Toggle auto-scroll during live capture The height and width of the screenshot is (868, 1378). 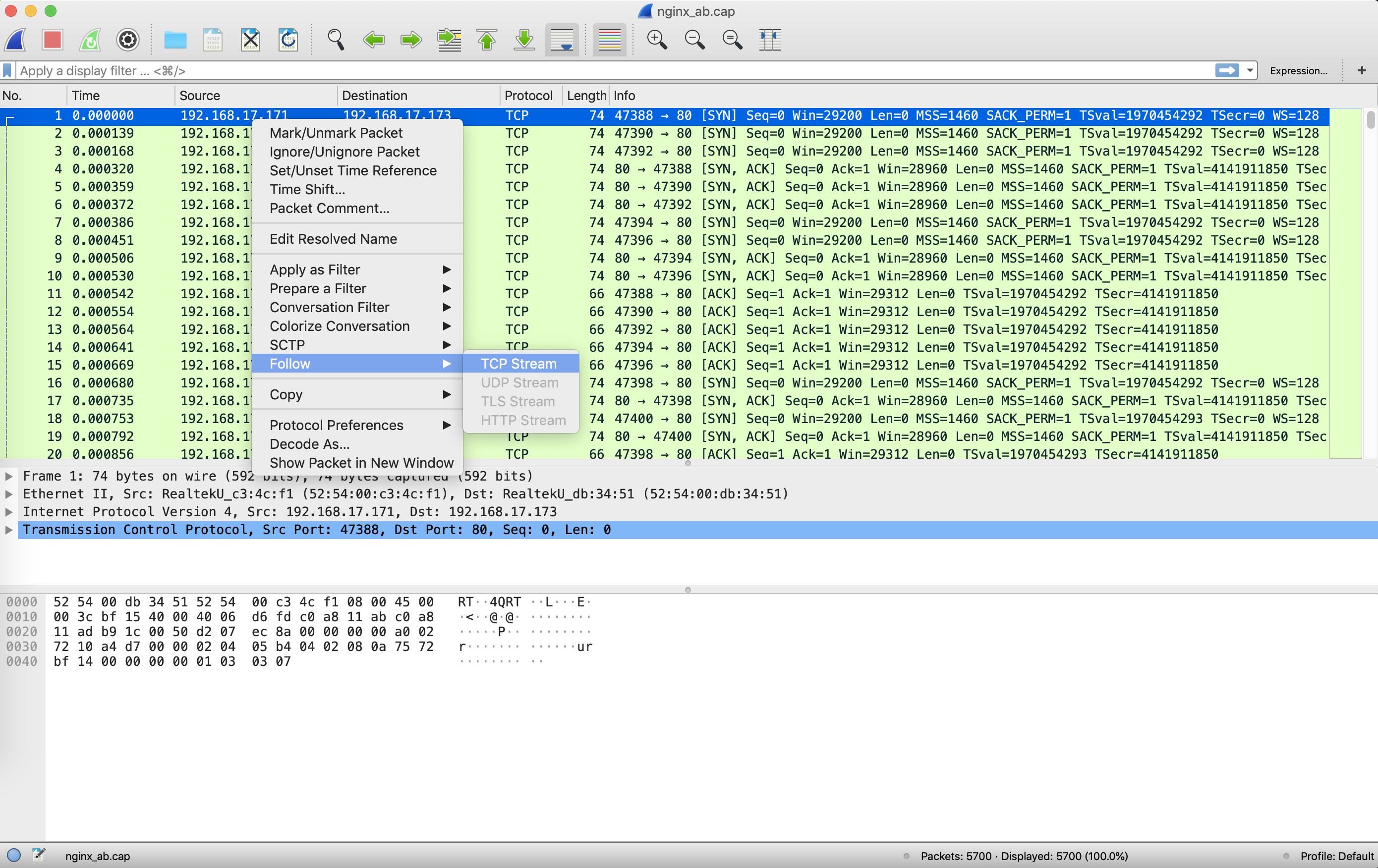click(562, 40)
